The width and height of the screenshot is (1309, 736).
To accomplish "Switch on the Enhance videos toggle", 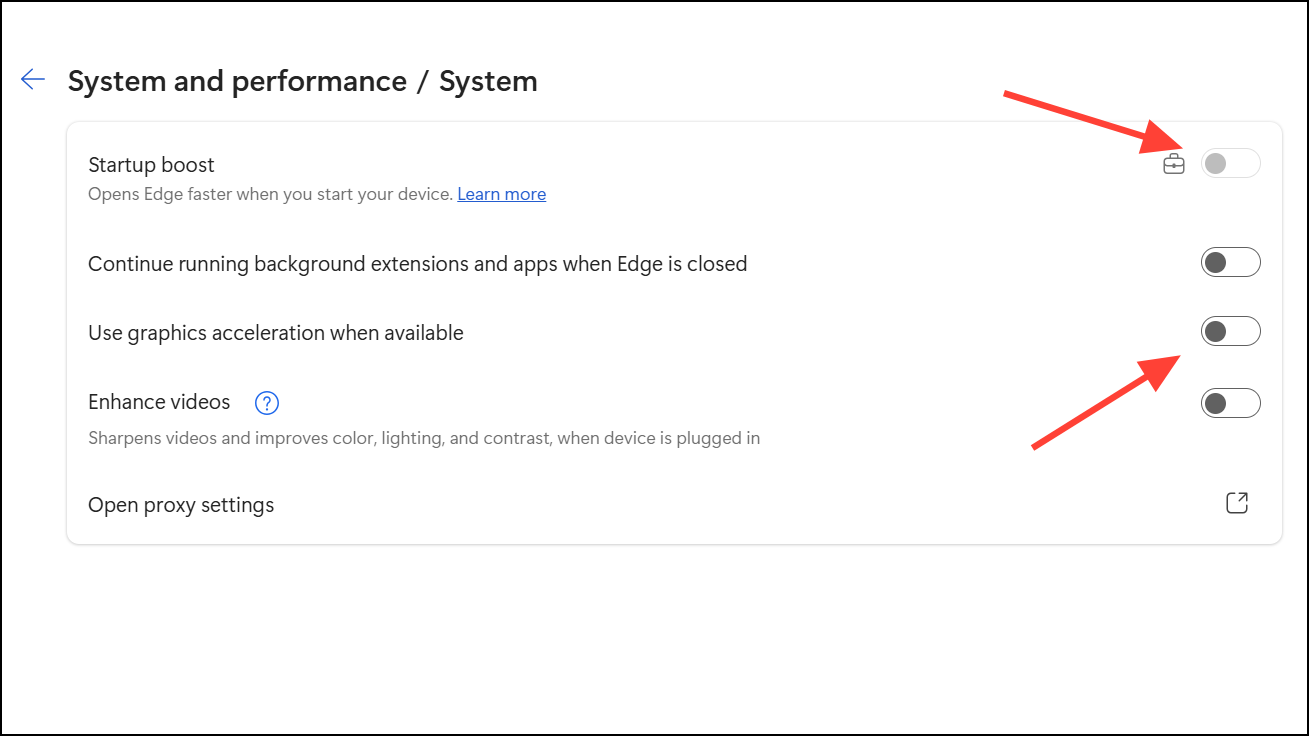I will pyautogui.click(x=1230, y=404).
